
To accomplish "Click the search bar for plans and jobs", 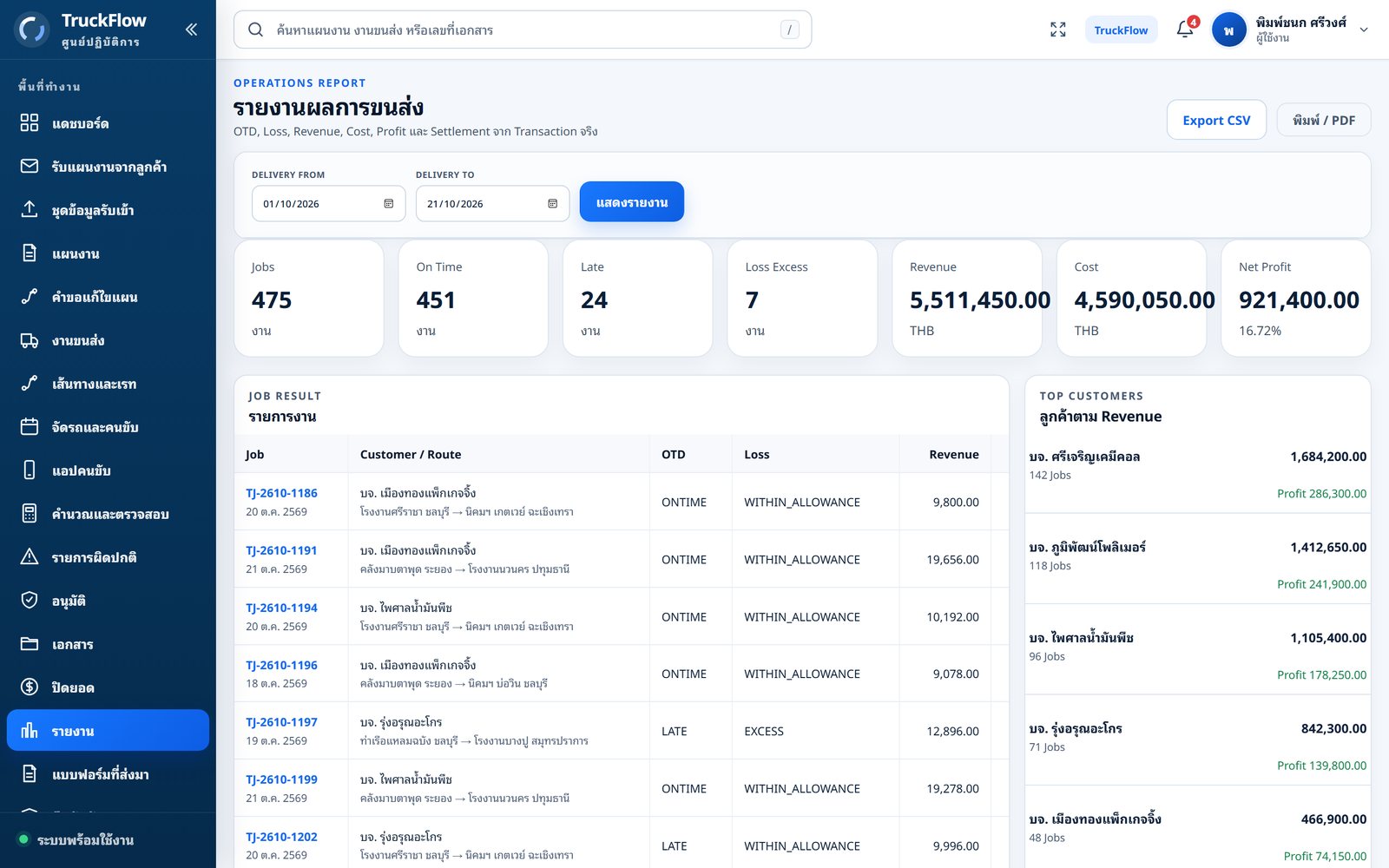I will pos(523,30).
